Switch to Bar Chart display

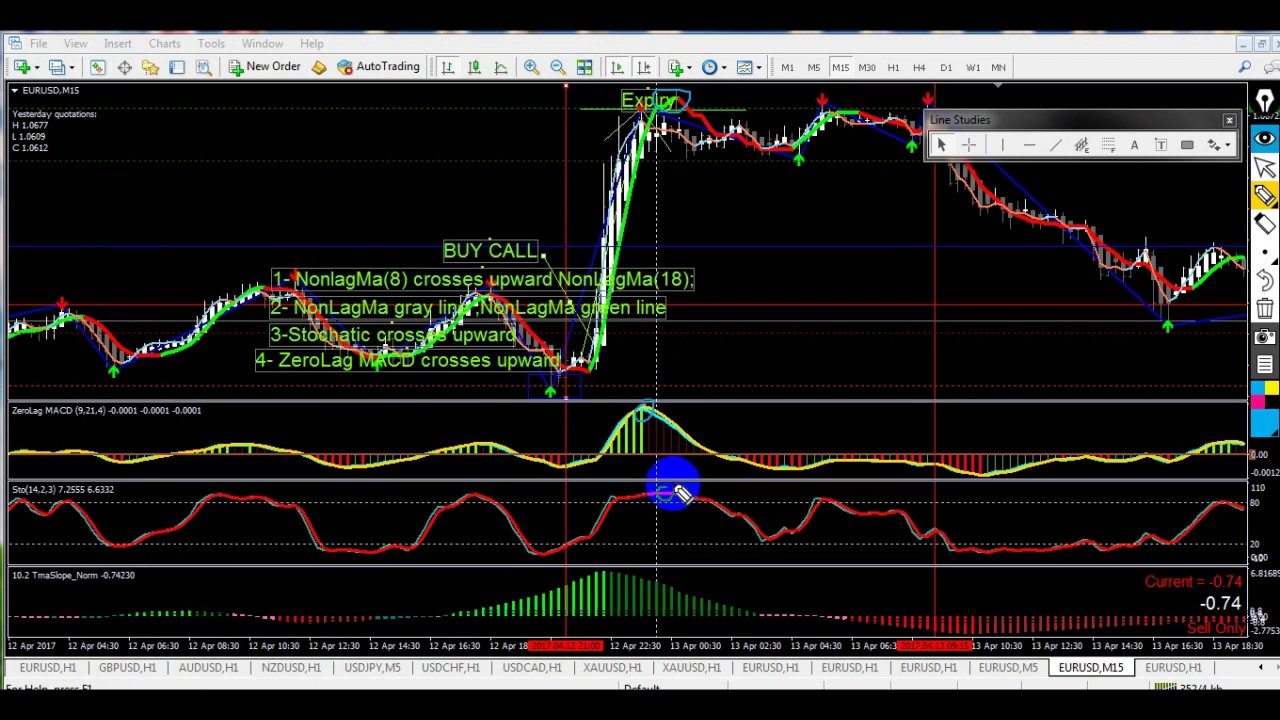[447, 67]
